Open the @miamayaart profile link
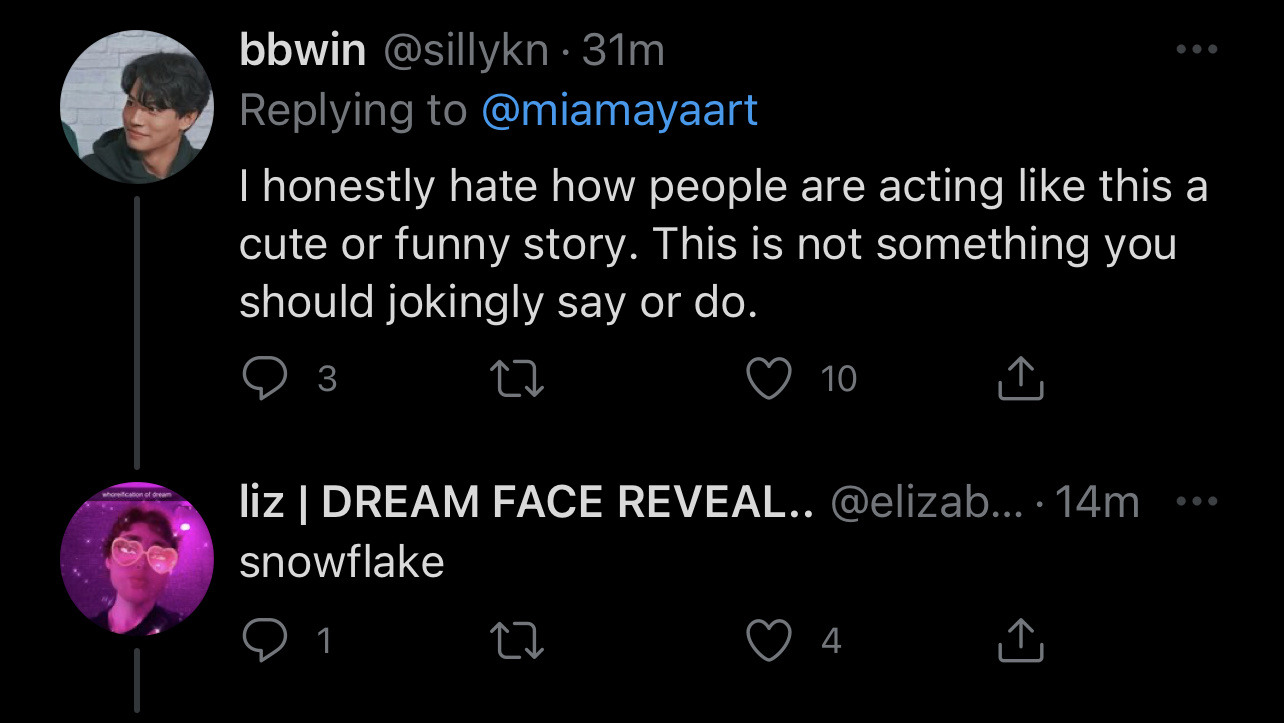 [619, 110]
